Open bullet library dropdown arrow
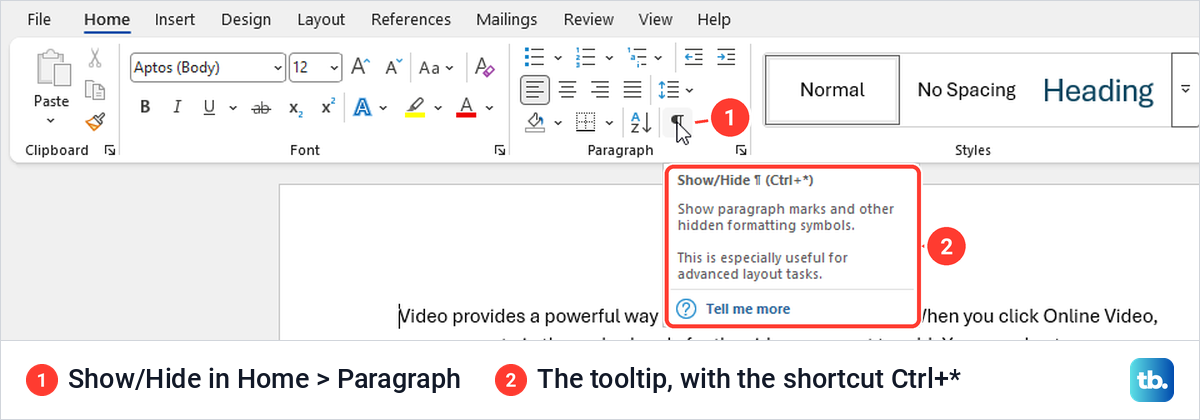1200x420 pixels. tap(558, 57)
